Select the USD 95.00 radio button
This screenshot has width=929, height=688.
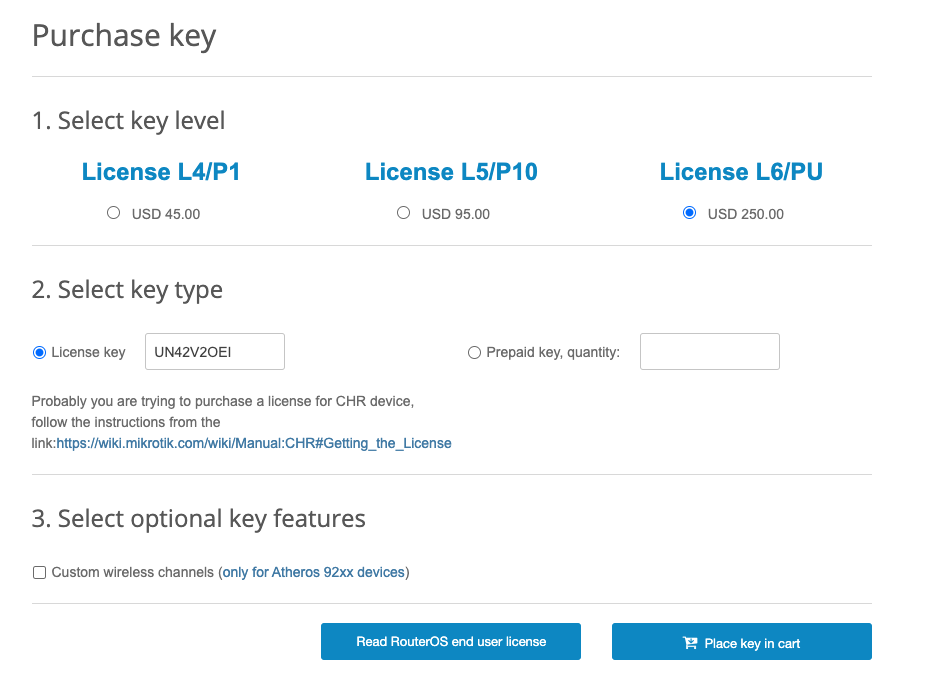[x=403, y=213]
